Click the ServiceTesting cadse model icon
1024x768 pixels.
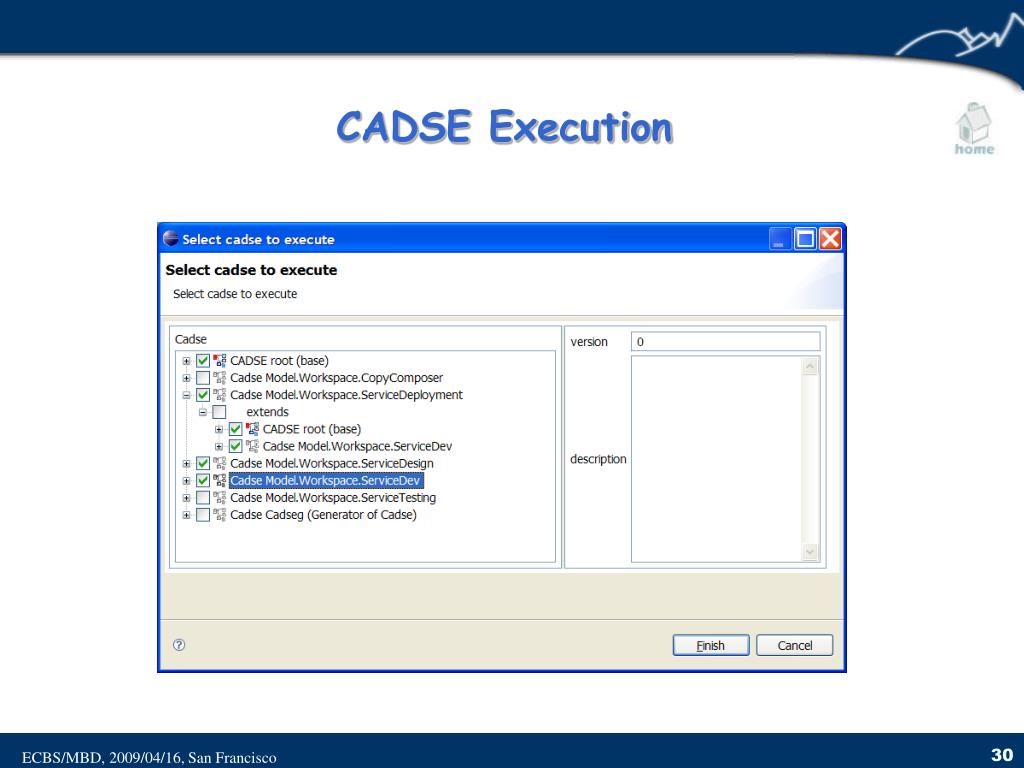(219, 498)
